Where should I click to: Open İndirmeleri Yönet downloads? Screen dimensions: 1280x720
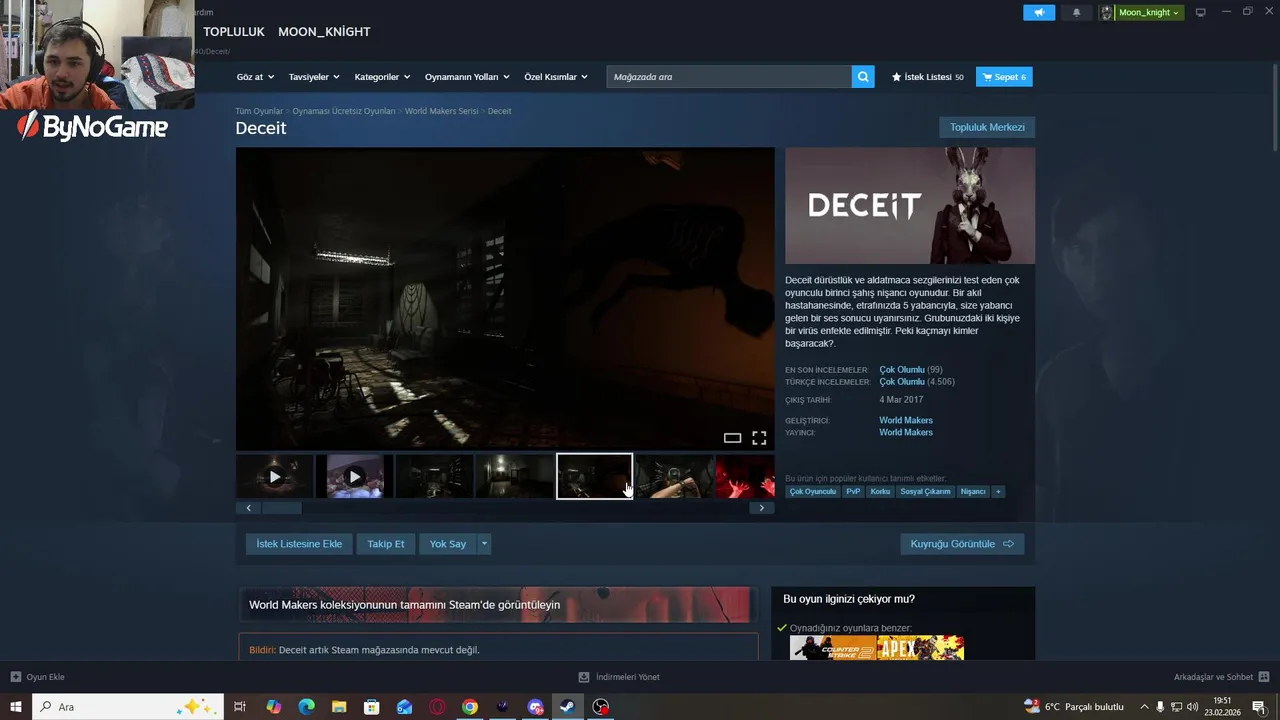click(620, 677)
